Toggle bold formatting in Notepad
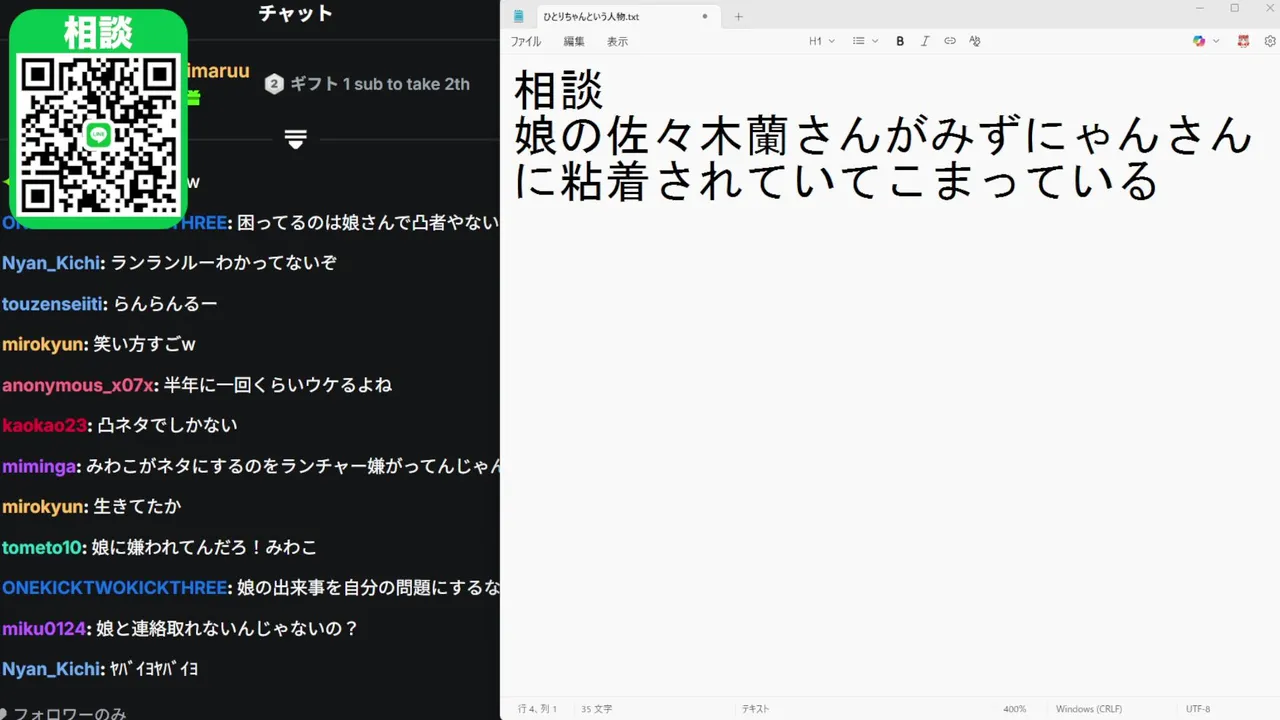 900,41
